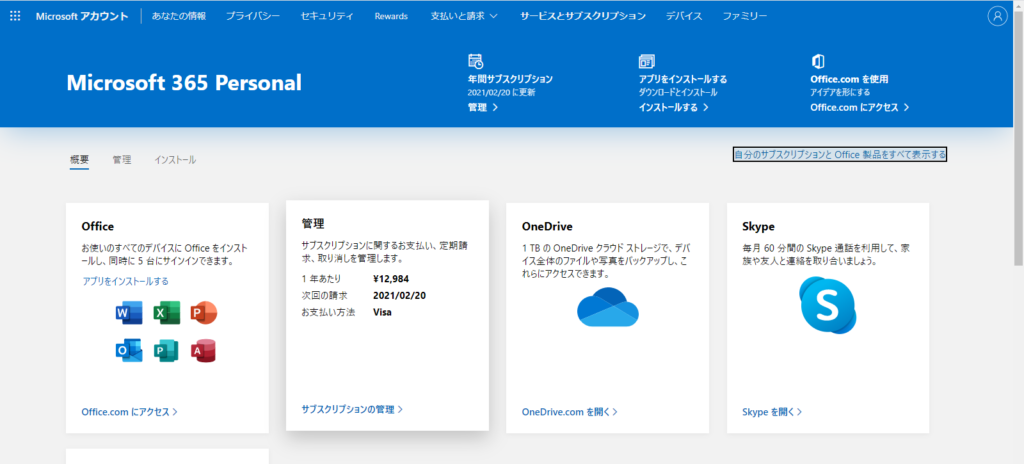The width and height of the screenshot is (1024, 464).
Task: Open Rewards in the top navigation
Action: click(x=391, y=16)
